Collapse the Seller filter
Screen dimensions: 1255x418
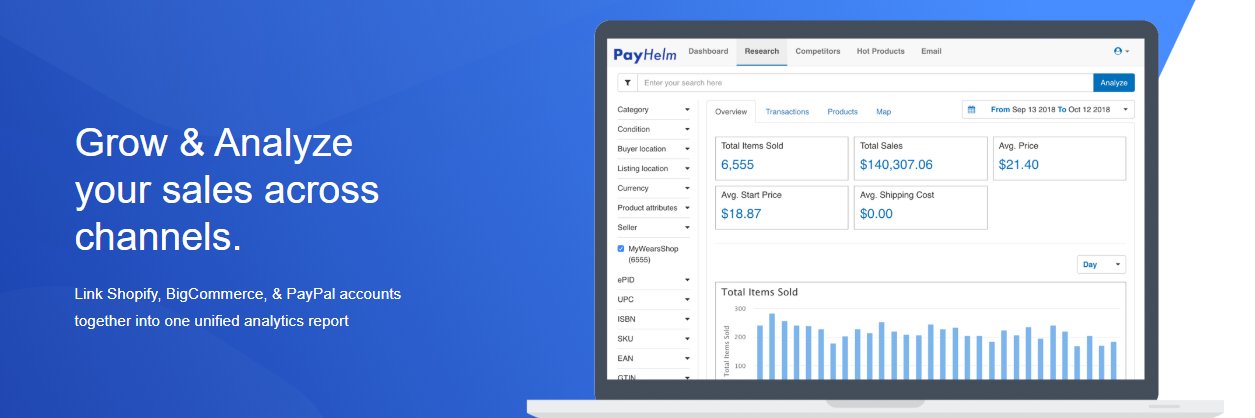point(654,227)
